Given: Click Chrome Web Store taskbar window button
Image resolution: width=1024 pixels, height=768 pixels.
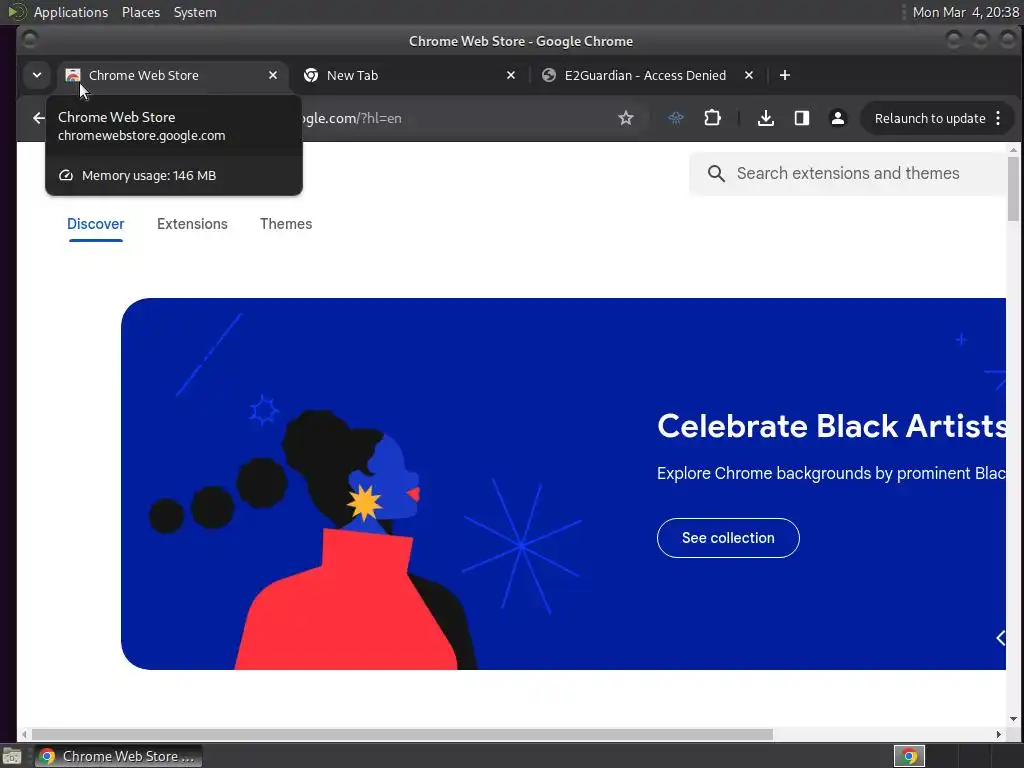Looking at the screenshot, I should pyautogui.click(x=118, y=756).
